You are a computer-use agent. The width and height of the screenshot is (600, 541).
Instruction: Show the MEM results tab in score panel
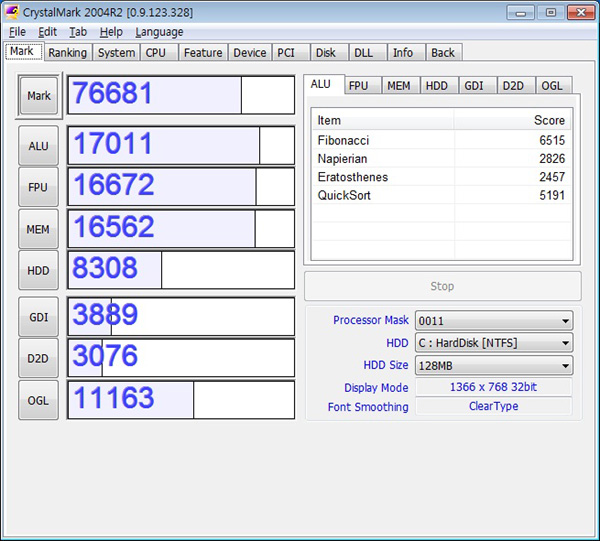point(401,86)
